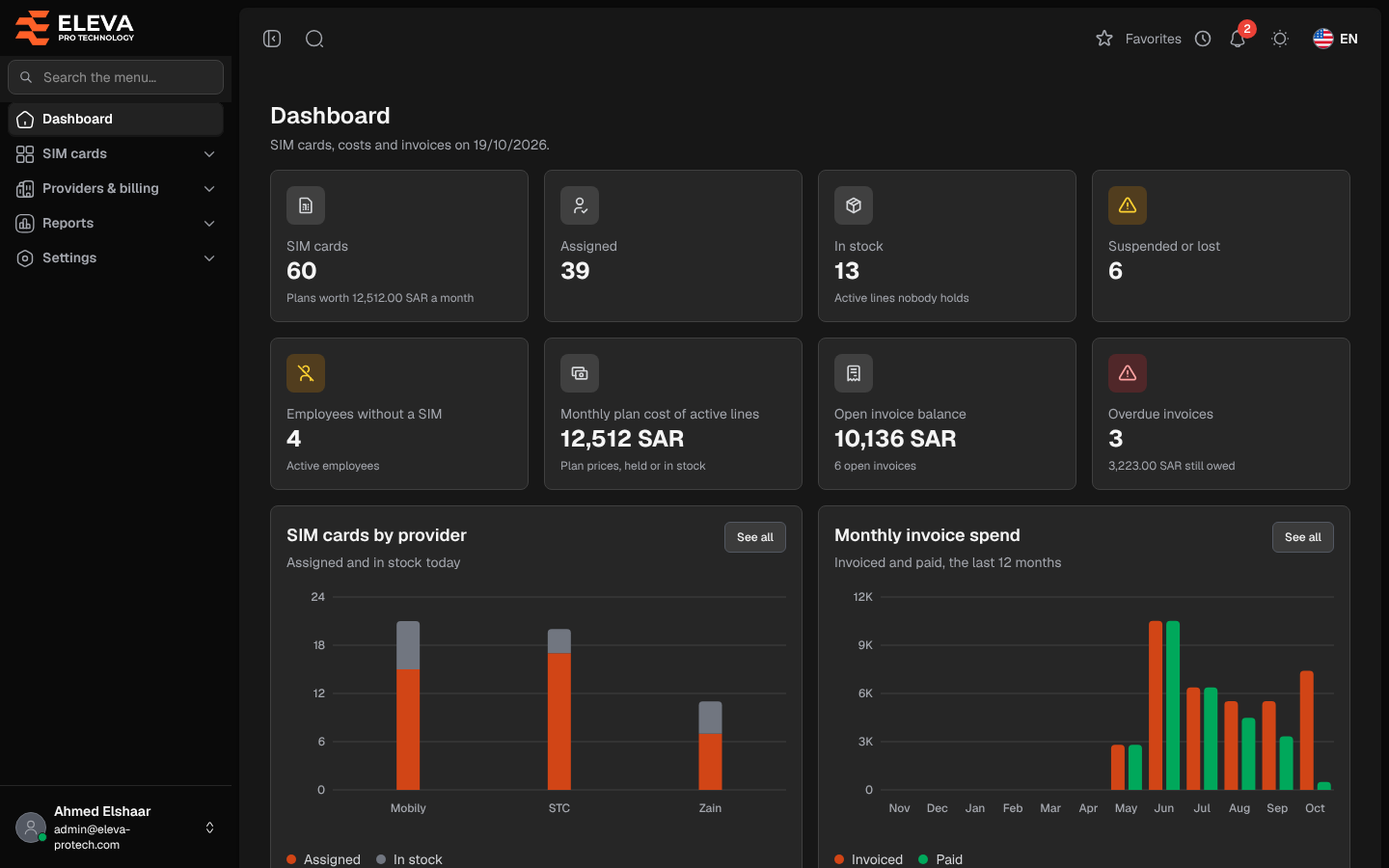The image size is (1389, 868).
Task: Click the Monthly plan cost icon
Action: pos(580,373)
